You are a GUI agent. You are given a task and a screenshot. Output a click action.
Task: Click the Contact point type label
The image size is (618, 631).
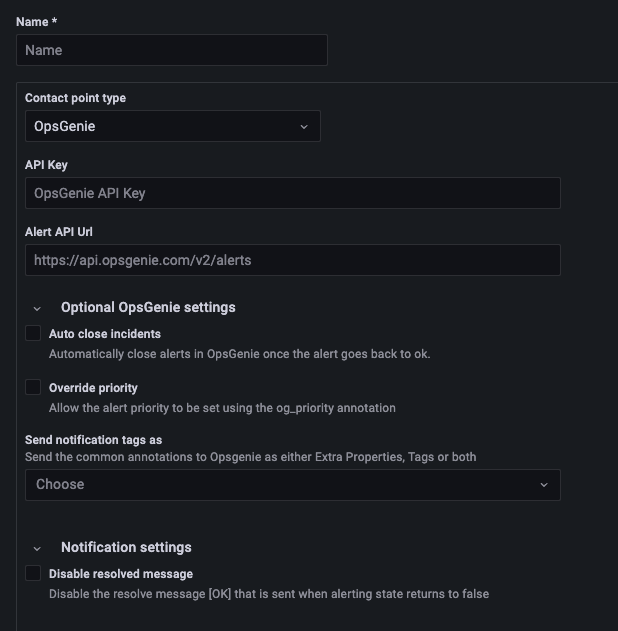[75, 98]
